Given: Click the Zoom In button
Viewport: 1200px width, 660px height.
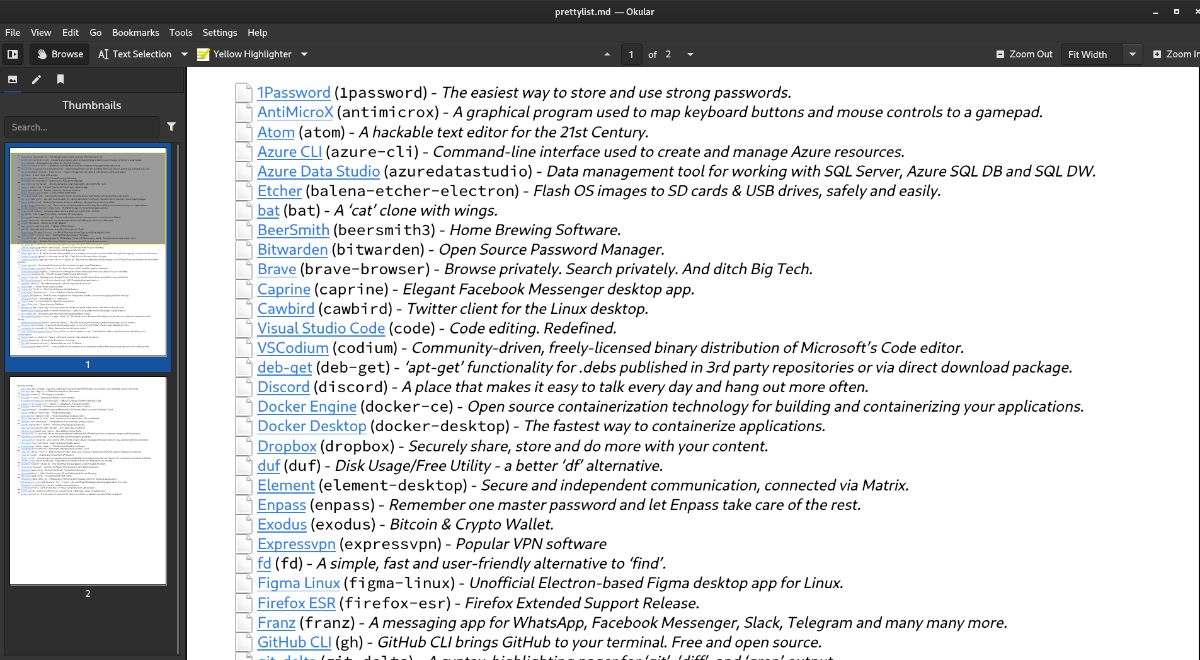Looking at the screenshot, I should click(x=1174, y=54).
